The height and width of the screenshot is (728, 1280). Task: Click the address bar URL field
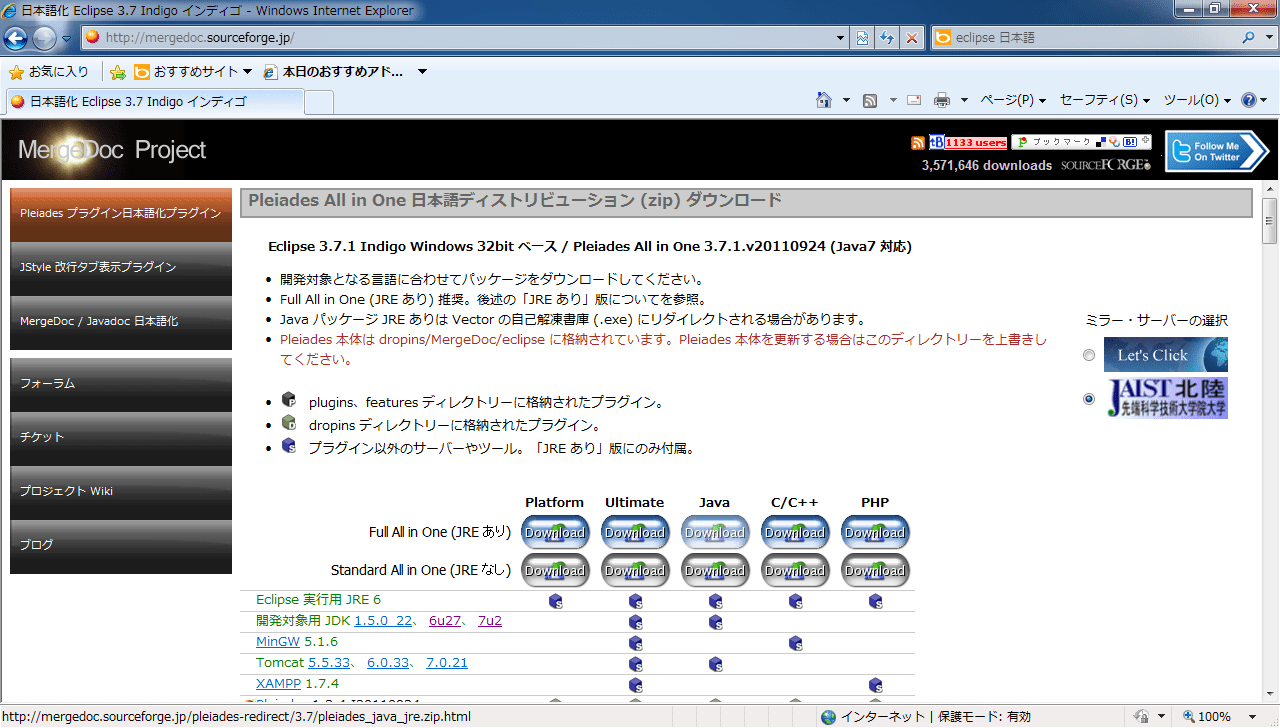[465, 38]
